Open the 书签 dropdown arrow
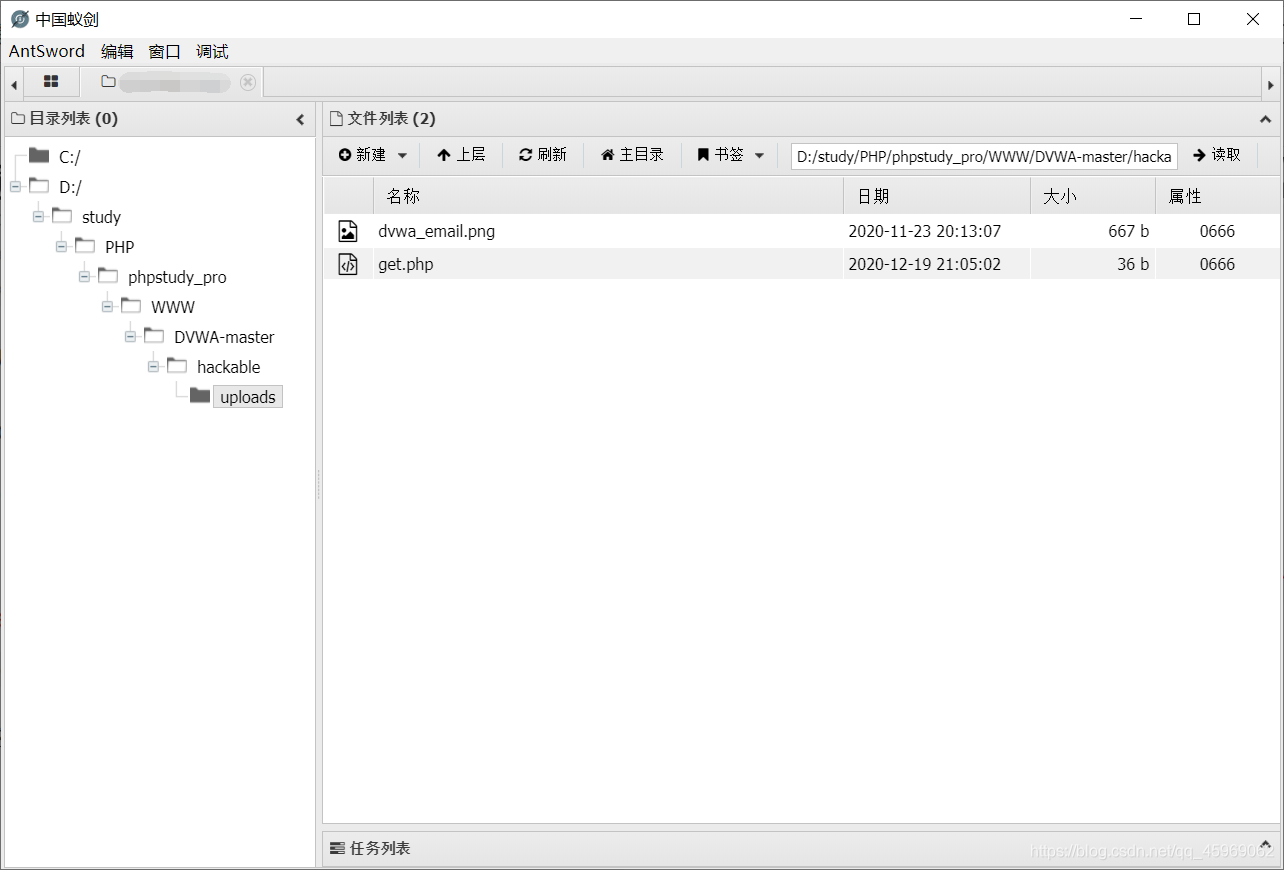The width and height of the screenshot is (1284, 870). click(x=759, y=155)
